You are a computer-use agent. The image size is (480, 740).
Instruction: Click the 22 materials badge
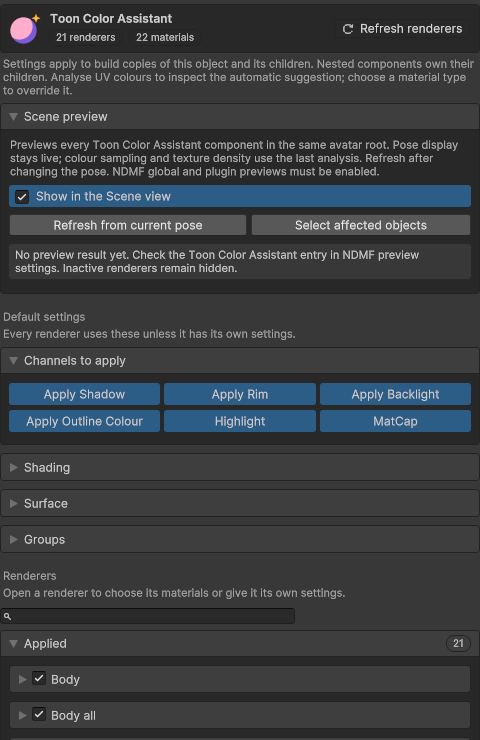click(x=165, y=37)
